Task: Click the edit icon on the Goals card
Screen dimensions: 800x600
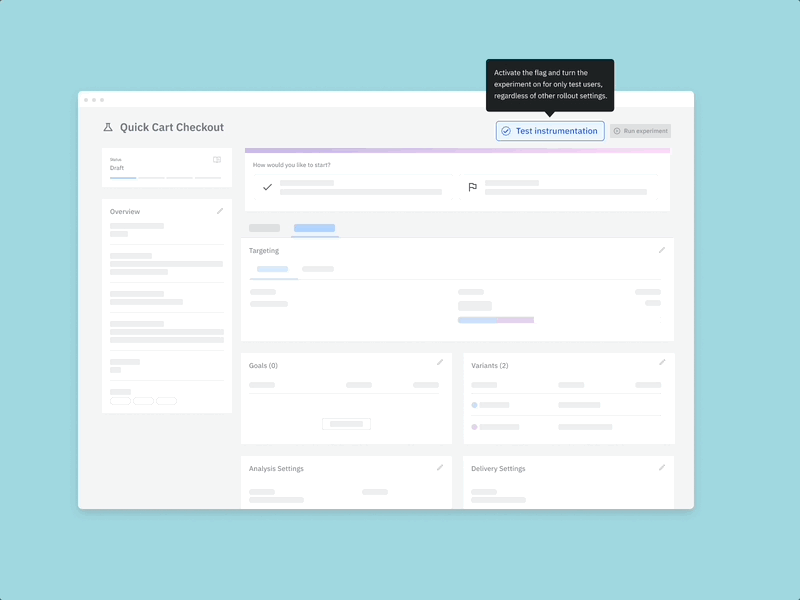Action: [439, 364]
